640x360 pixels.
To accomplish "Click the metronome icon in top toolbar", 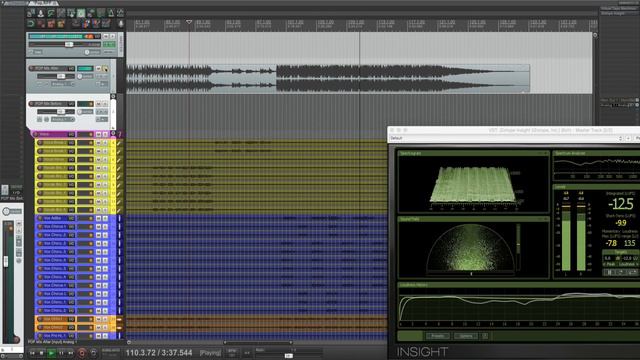I will [111, 13].
